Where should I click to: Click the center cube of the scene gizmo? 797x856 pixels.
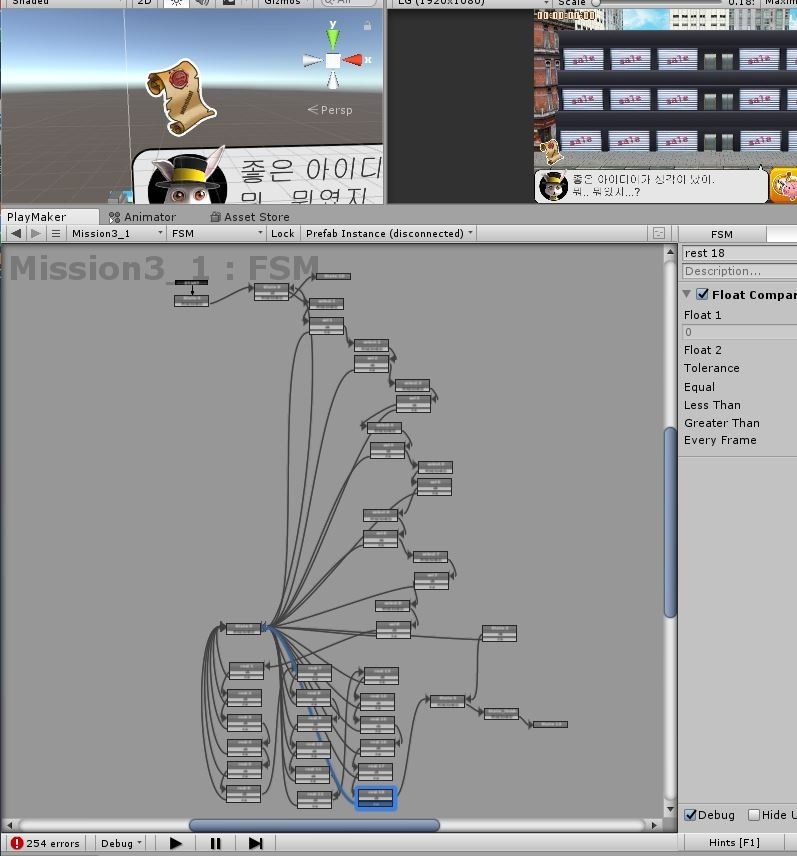click(333, 61)
